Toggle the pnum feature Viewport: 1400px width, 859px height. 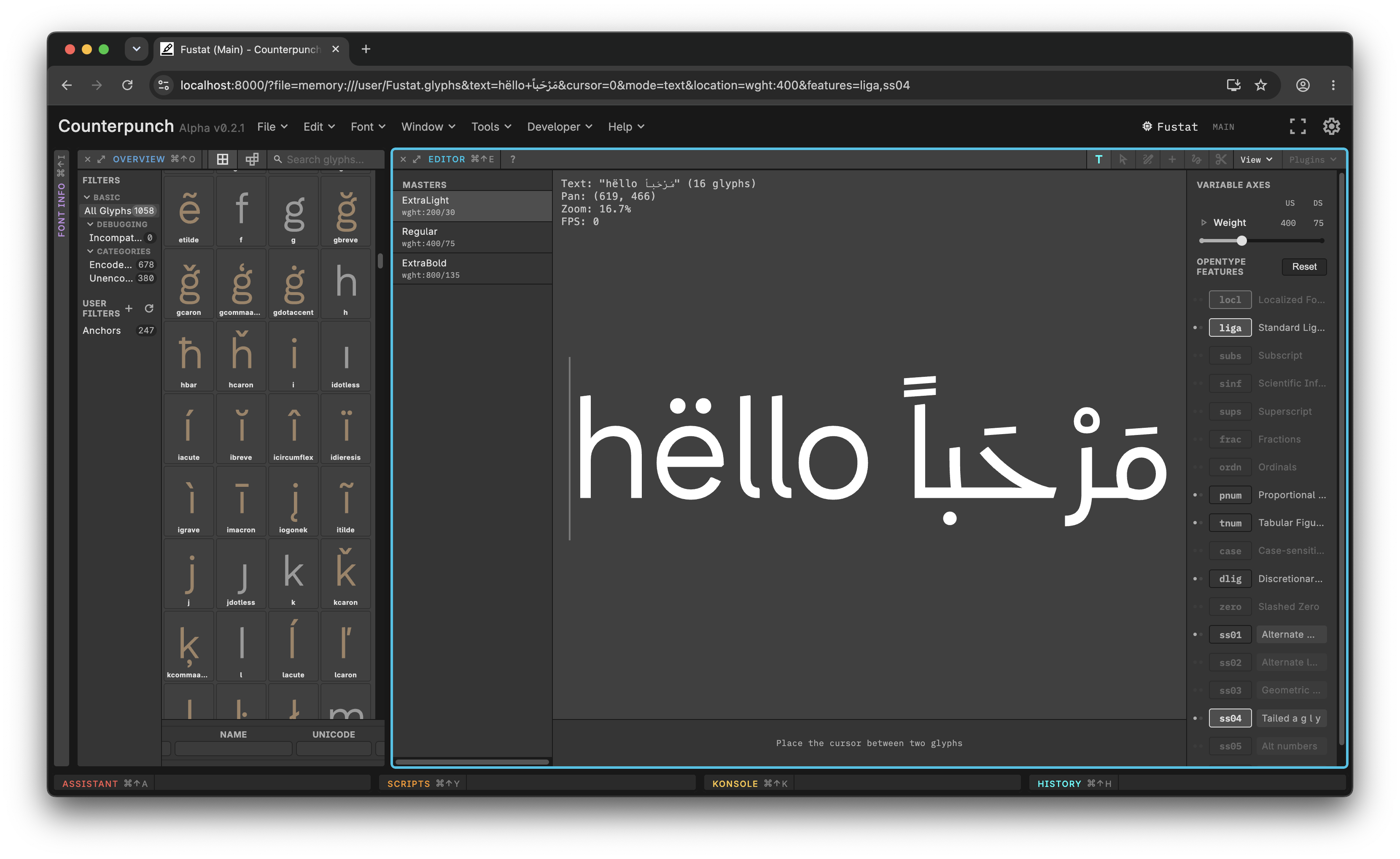[x=1230, y=495]
